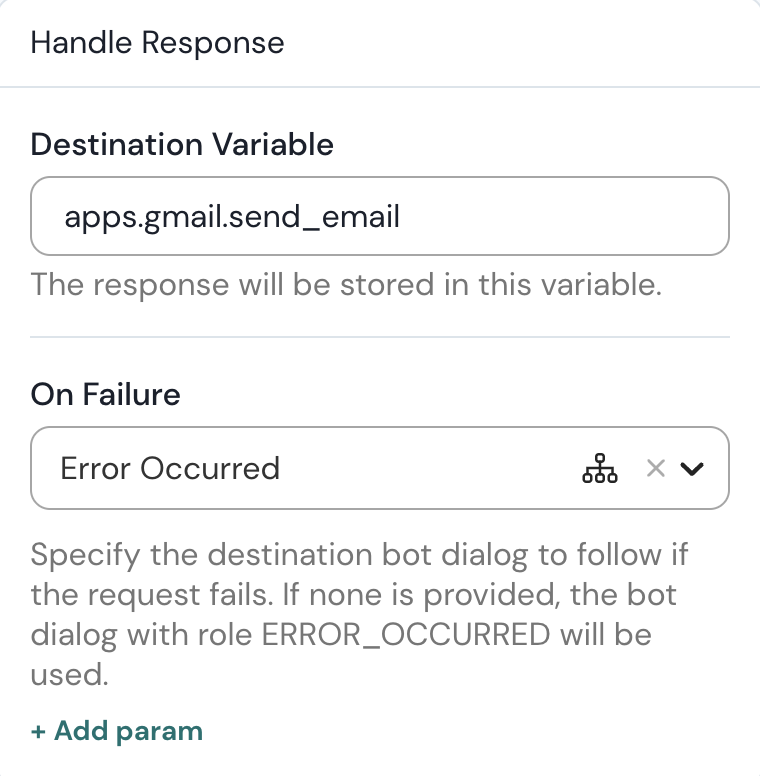
Task: Click the Handle Response panel header
Action: click(158, 43)
